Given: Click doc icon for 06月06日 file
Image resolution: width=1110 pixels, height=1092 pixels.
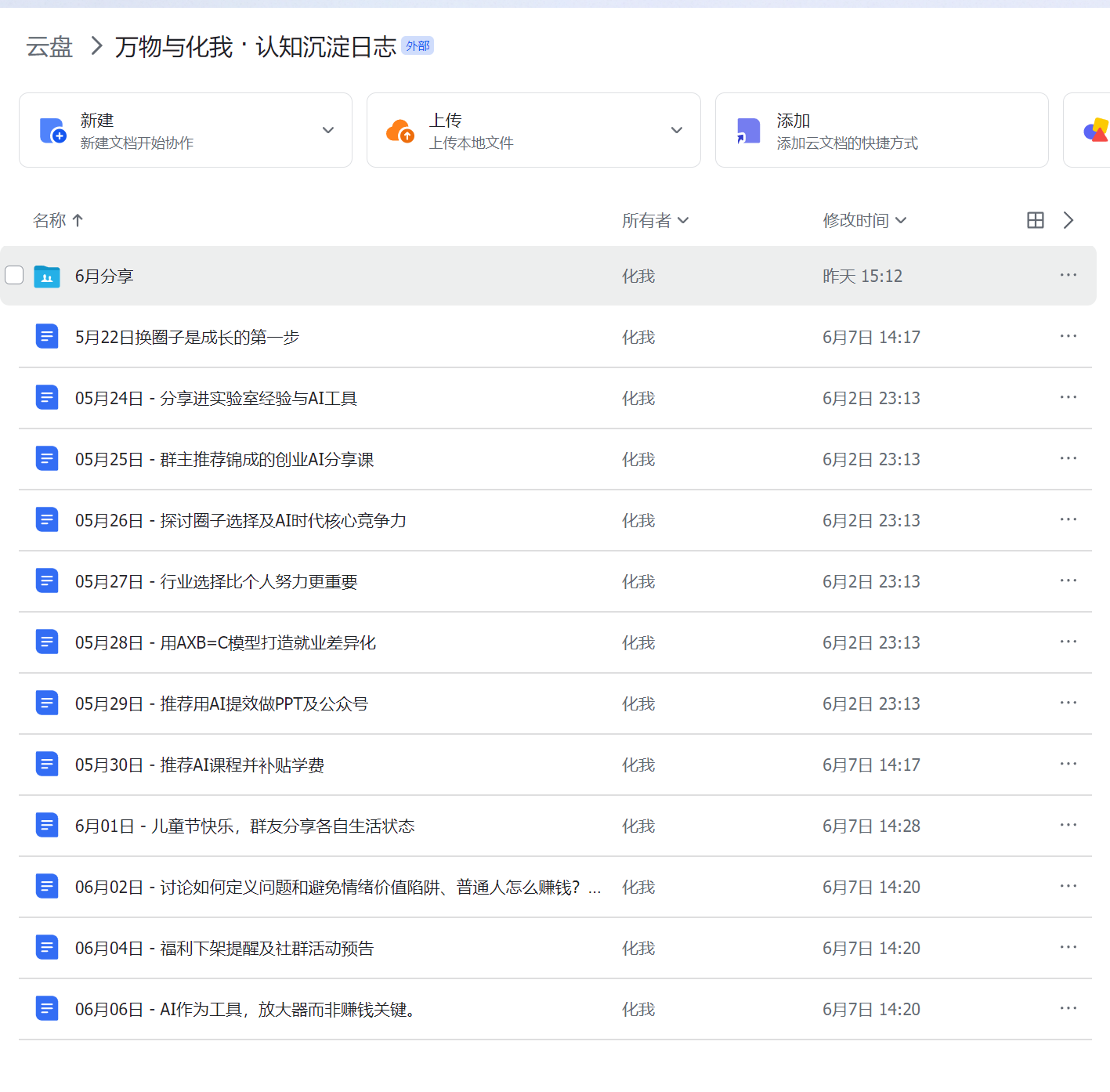Looking at the screenshot, I should pos(47,1009).
